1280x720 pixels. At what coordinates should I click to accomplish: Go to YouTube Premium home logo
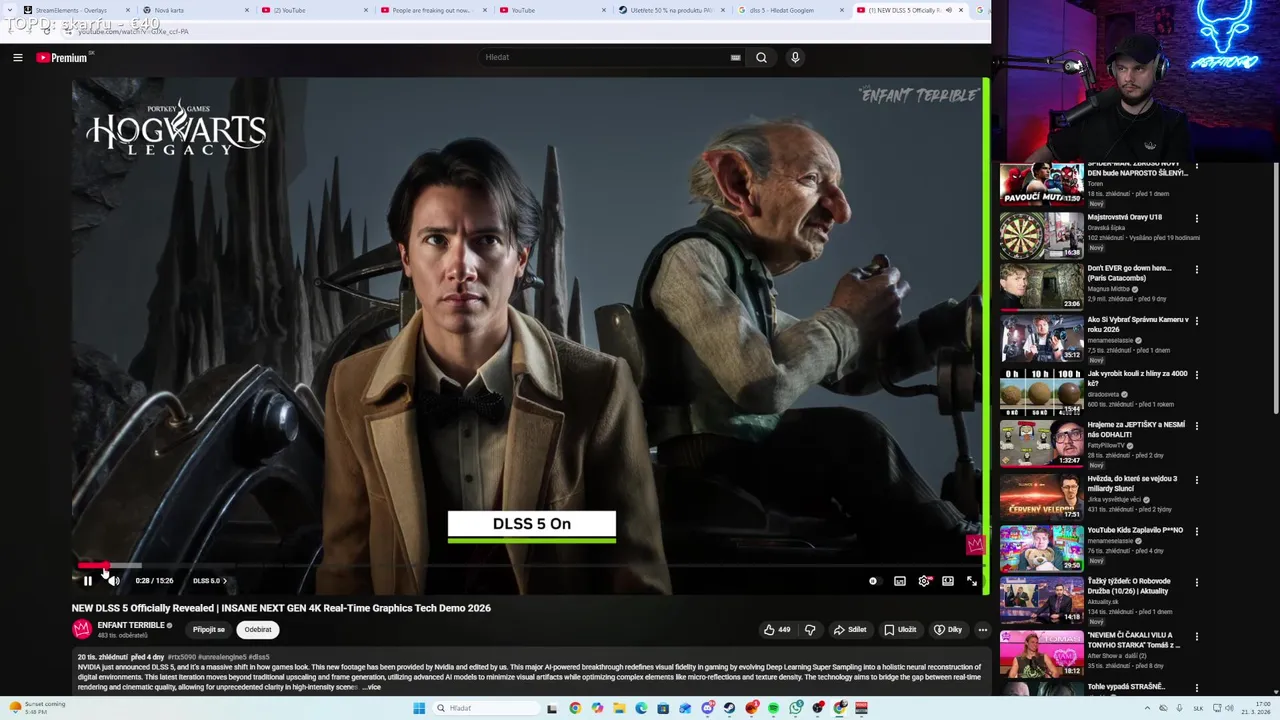tap(62, 58)
